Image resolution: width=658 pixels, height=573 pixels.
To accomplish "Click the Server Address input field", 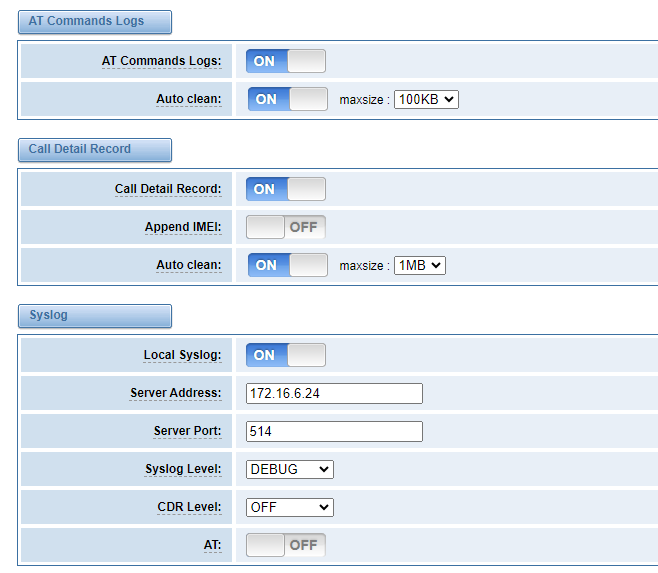I will point(334,393).
